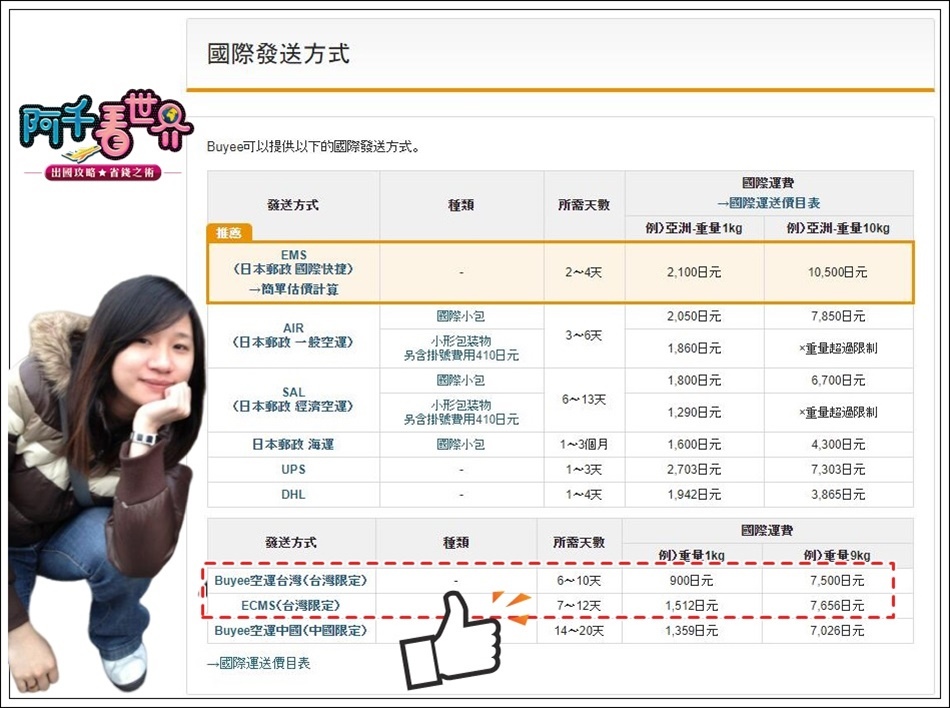
Task: Open the UPS shipping link
Action: tap(293, 469)
